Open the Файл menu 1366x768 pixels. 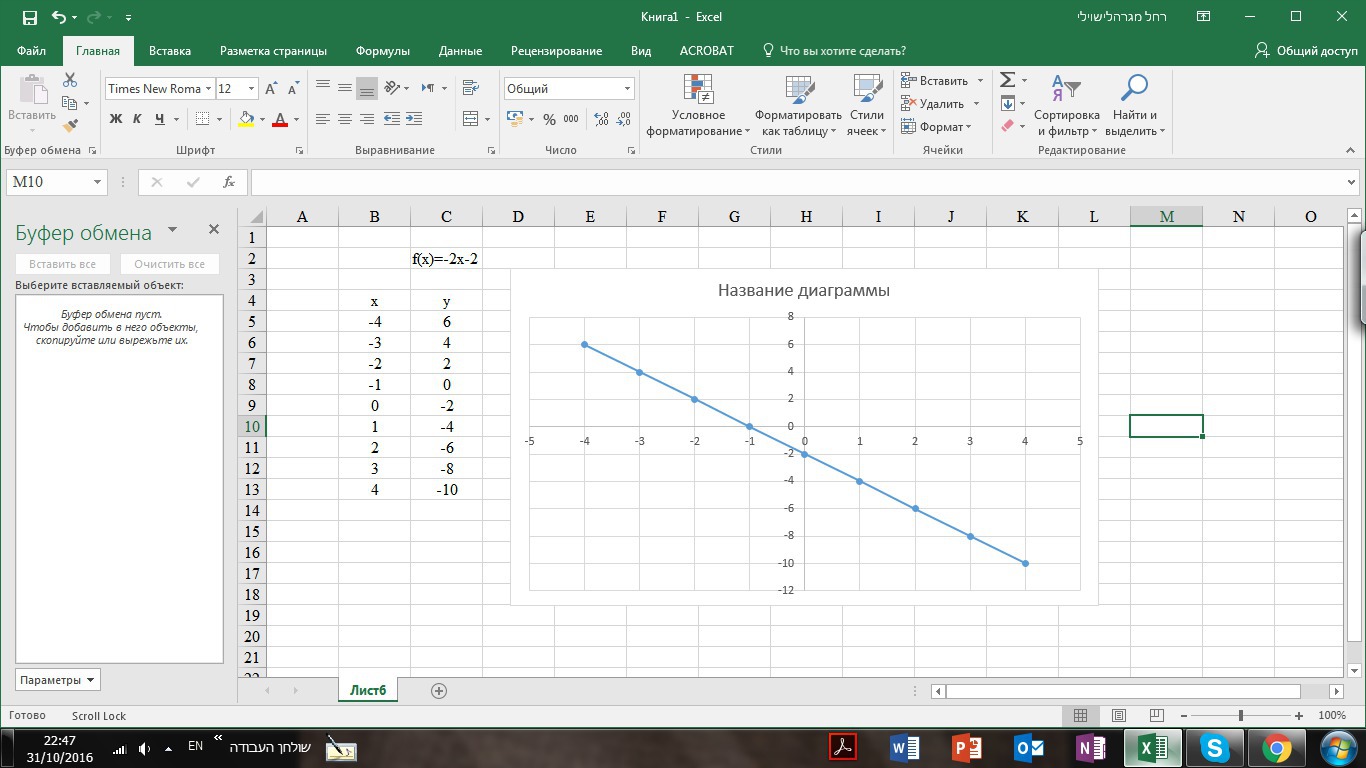pyautogui.click(x=31, y=51)
